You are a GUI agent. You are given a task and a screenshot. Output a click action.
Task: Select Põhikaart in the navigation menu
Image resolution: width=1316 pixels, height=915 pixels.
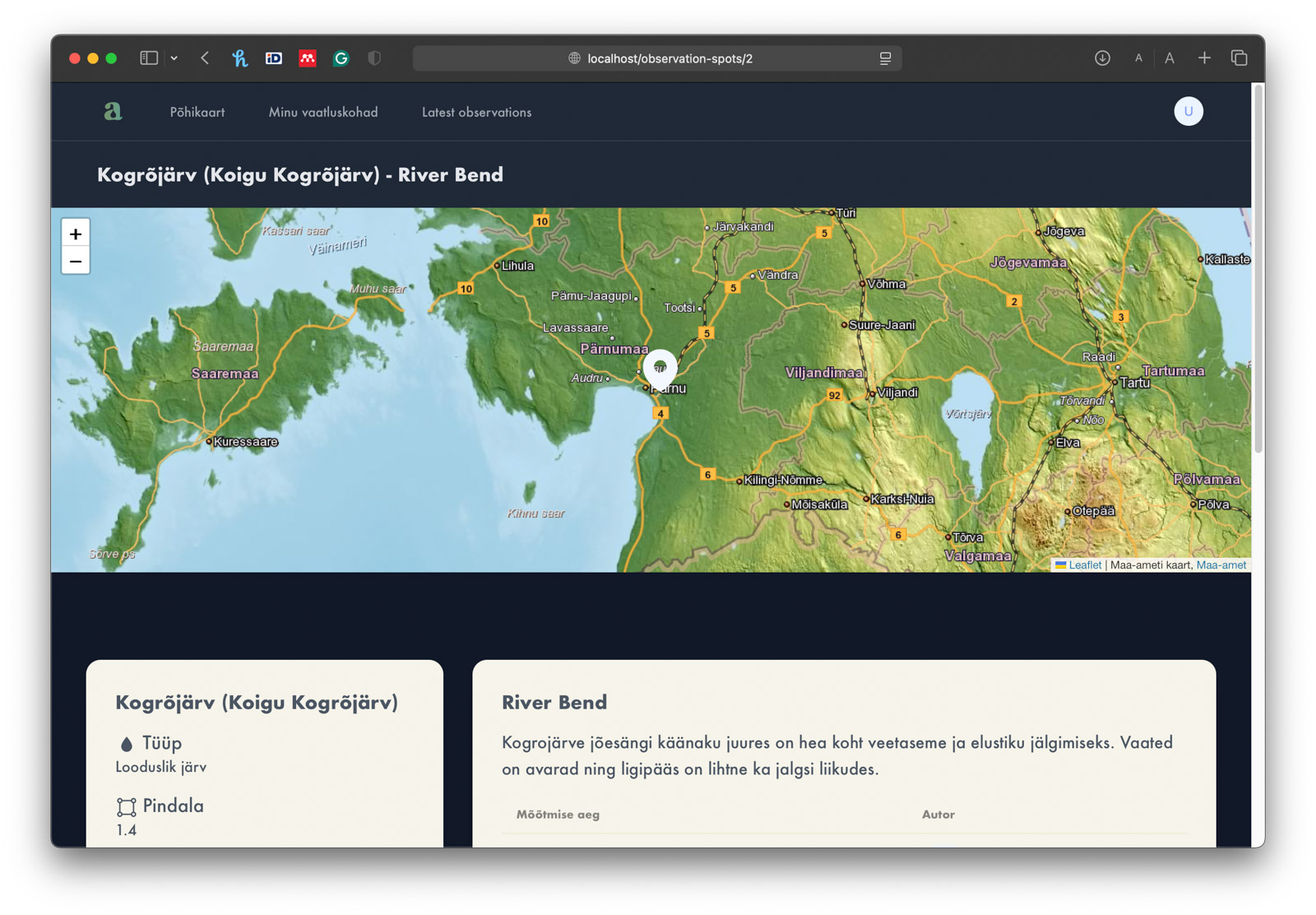[197, 112]
